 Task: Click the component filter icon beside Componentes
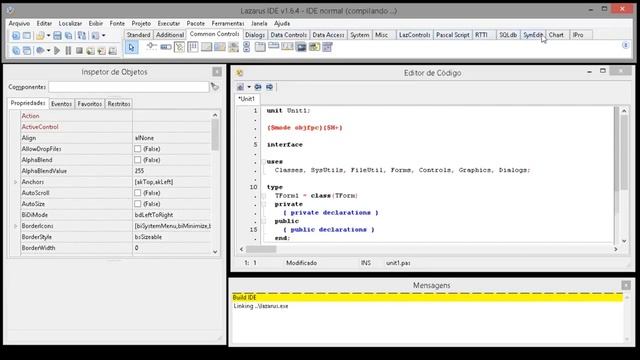tap(215, 87)
